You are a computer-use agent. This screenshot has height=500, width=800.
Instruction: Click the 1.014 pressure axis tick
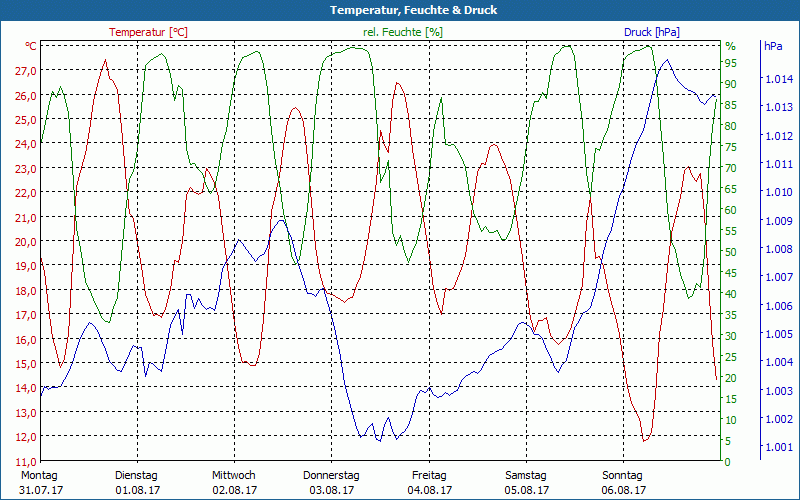click(x=778, y=79)
